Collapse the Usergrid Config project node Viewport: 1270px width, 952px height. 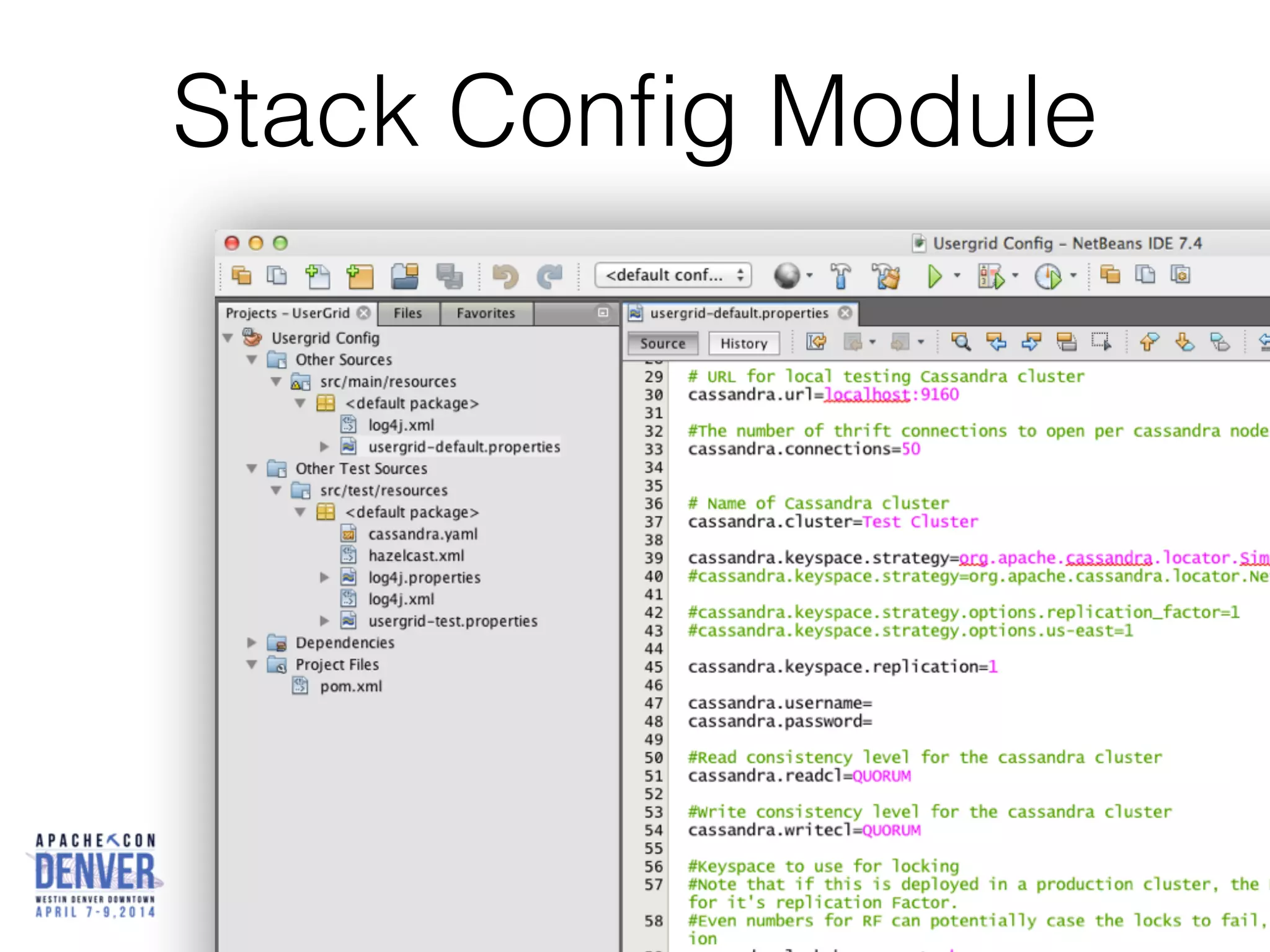(228, 338)
